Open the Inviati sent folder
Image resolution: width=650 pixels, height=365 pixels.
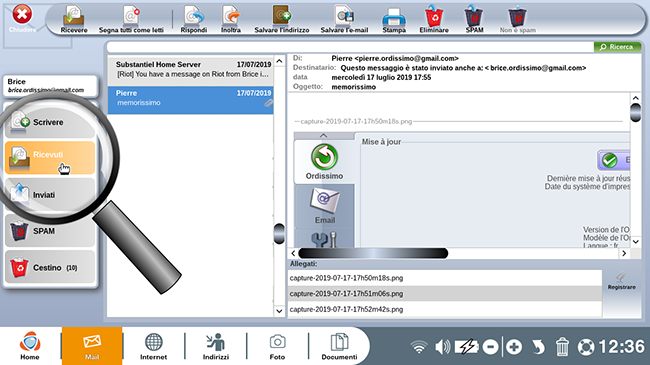50,194
